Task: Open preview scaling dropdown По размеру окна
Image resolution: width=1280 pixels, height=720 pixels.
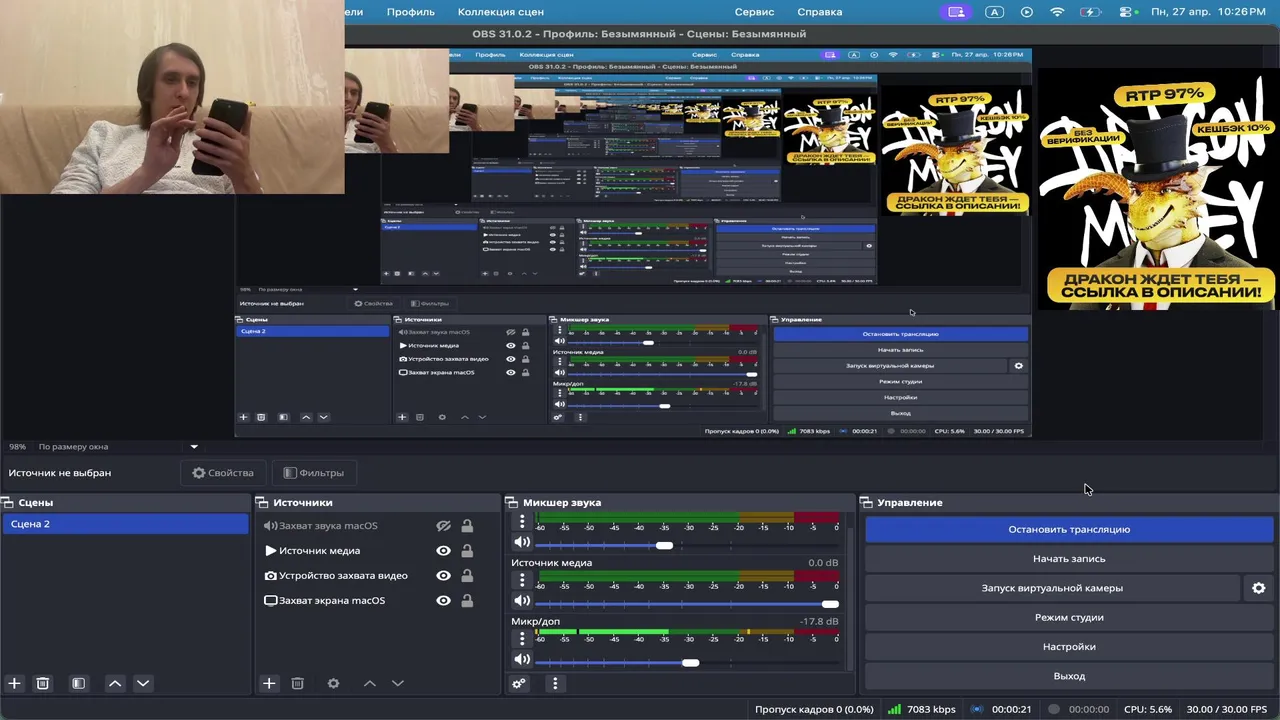Action: [116, 447]
